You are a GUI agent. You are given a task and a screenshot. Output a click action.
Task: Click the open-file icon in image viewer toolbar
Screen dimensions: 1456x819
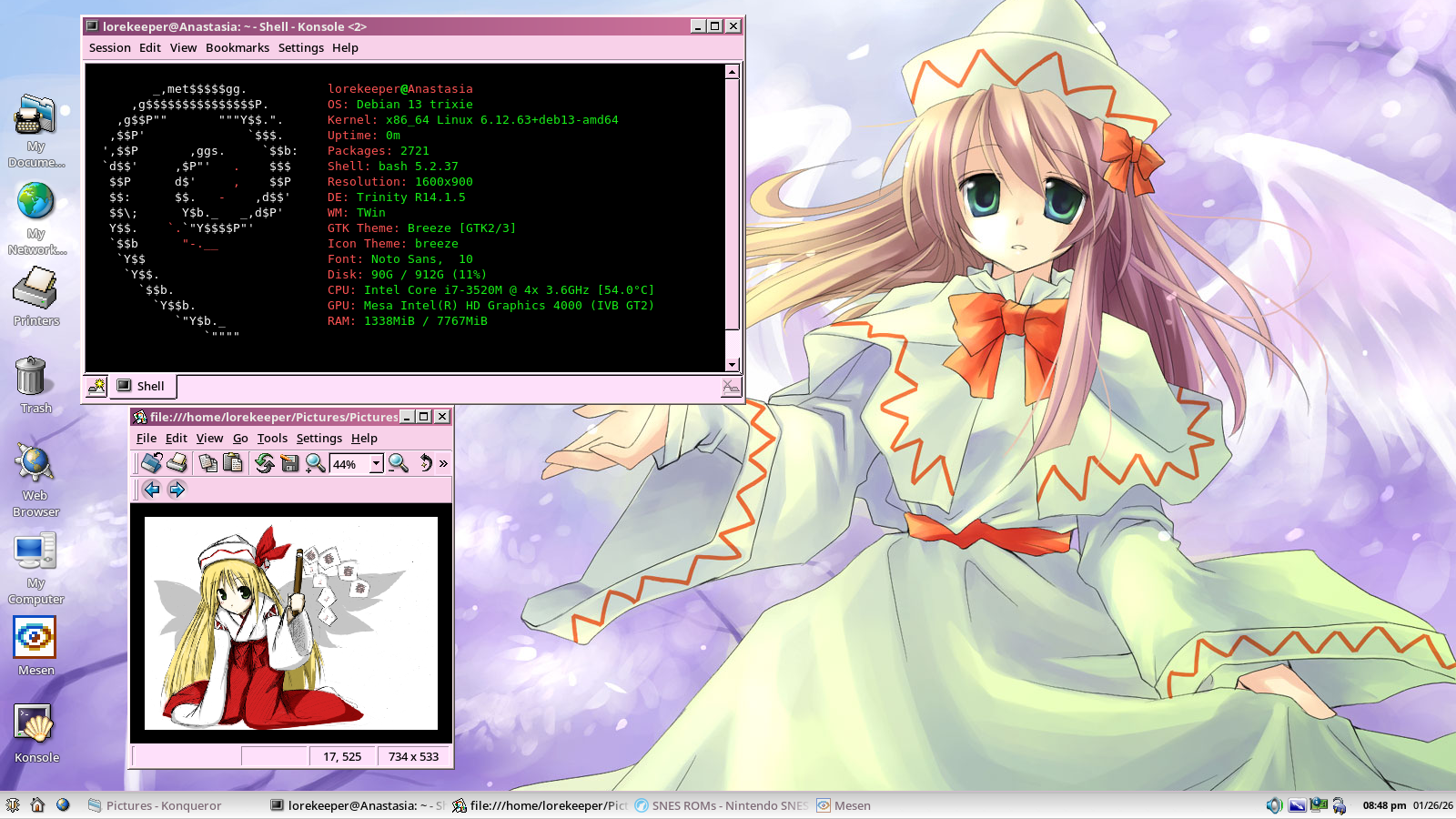[152, 463]
